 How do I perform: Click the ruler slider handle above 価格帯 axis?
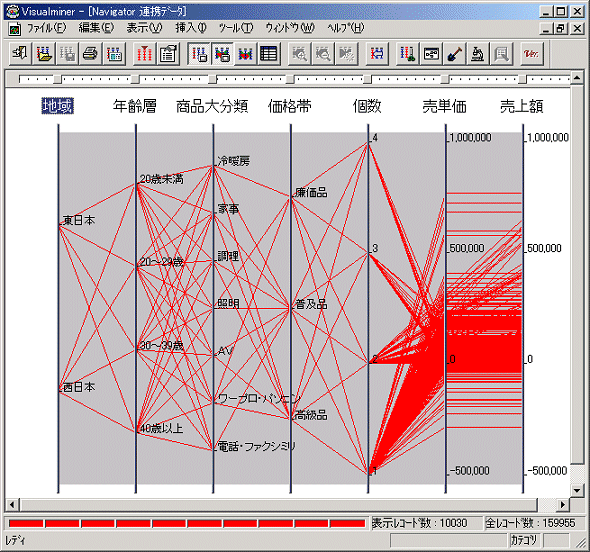coord(290,79)
